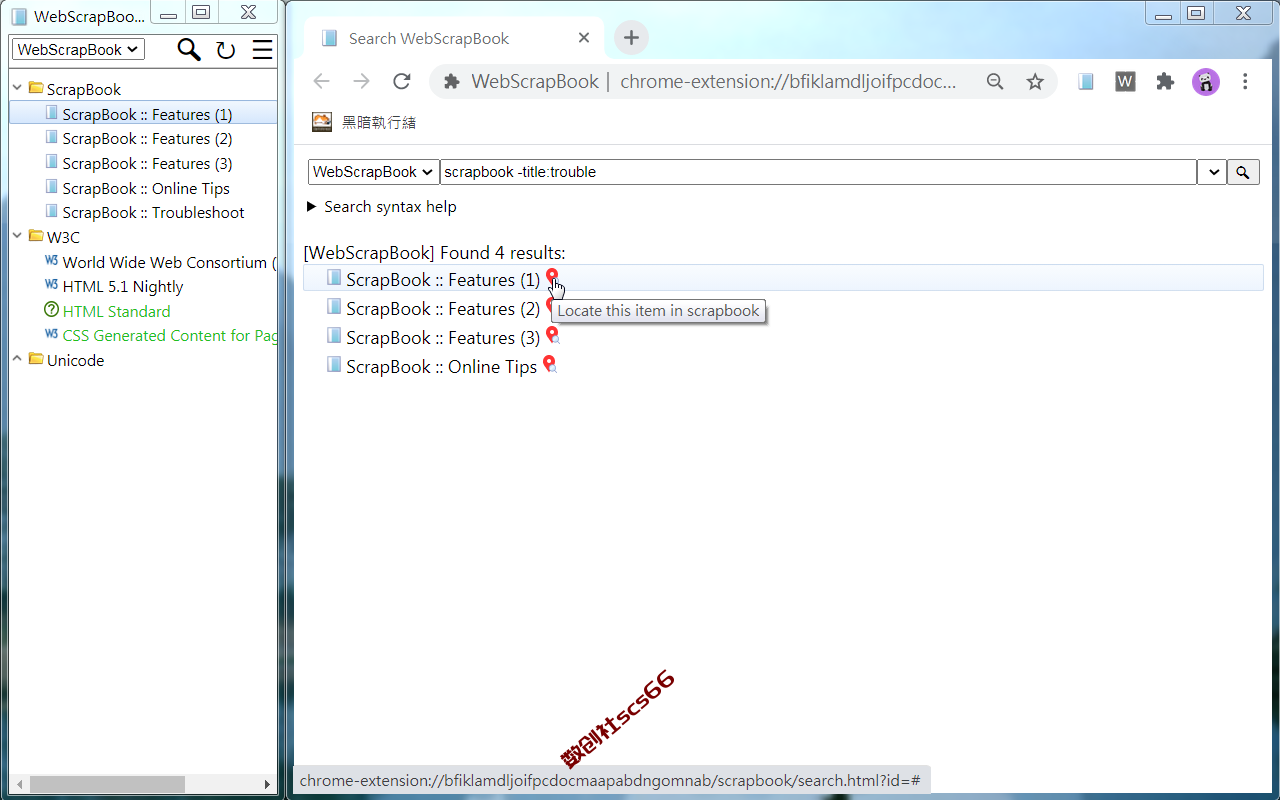Click the sidebar horizontal scrollbar thumb
Screen dimensions: 1280x800
point(107,784)
